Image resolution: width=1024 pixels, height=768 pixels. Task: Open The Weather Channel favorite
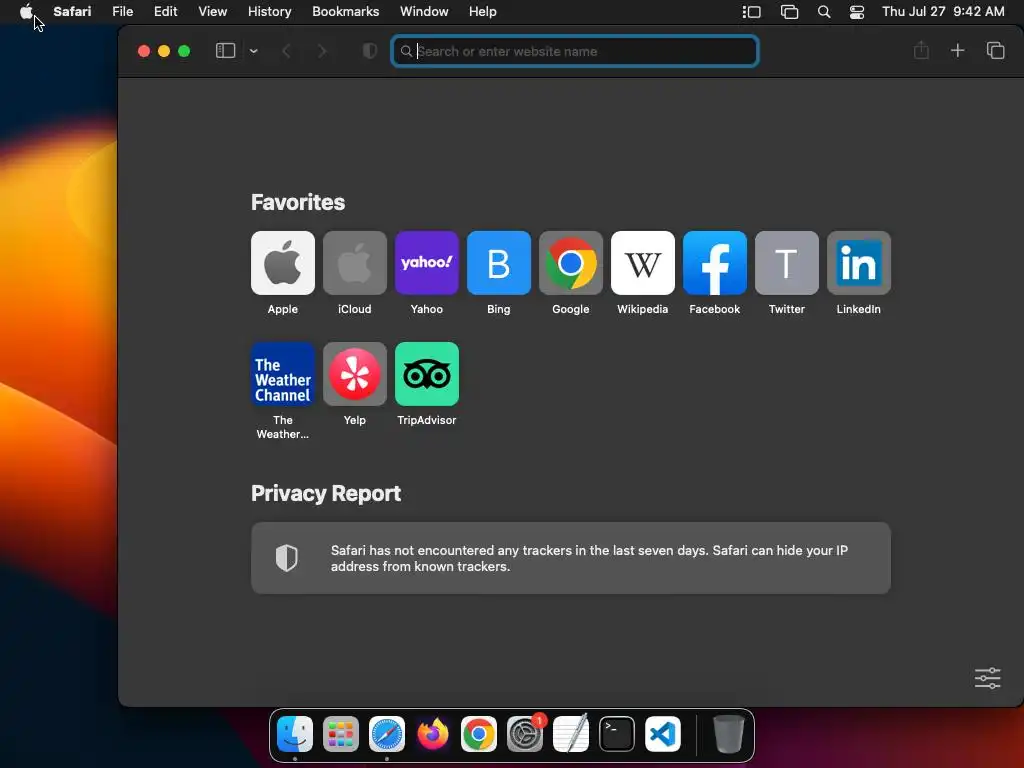click(283, 374)
